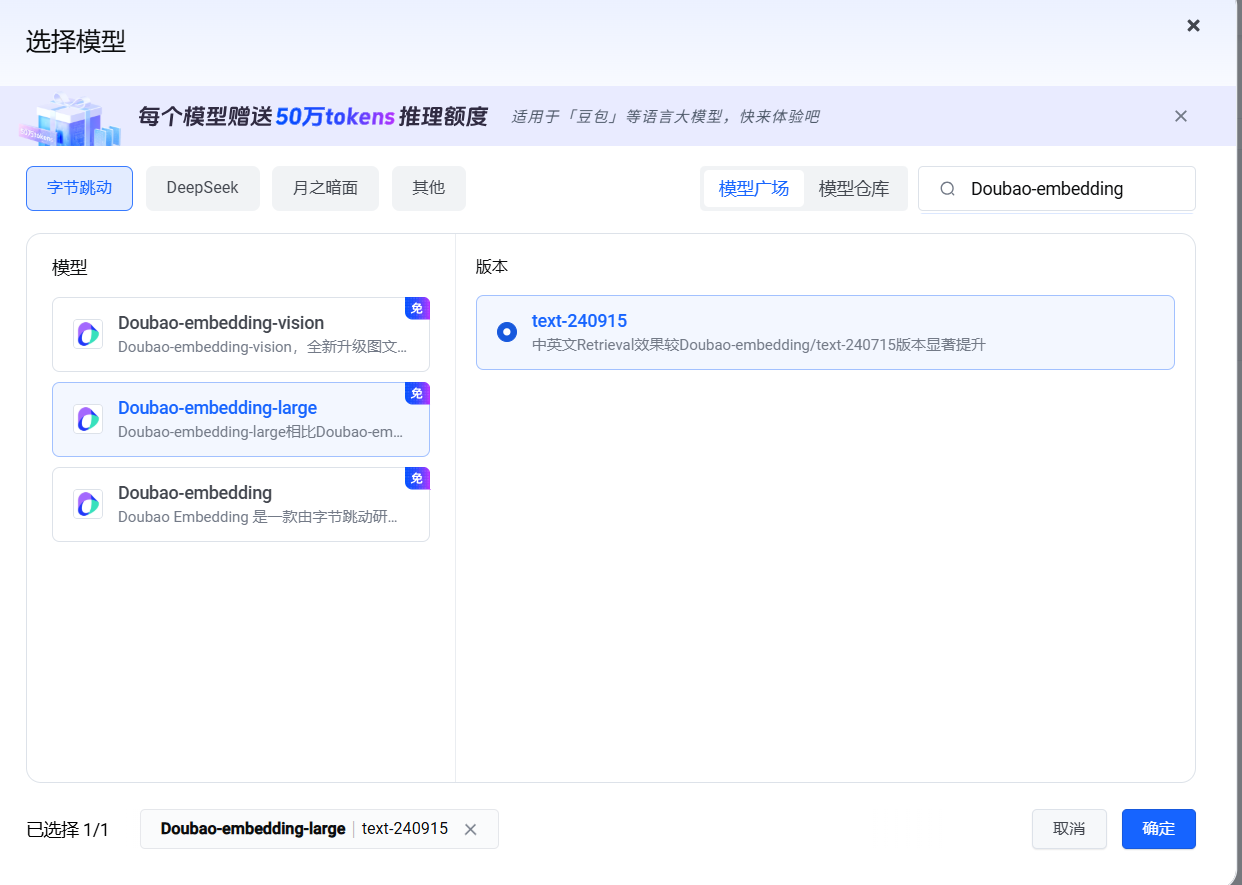Click the 免 badge on Doubao-embedding-vision
This screenshot has width=1242, height=885.
pyautogui.click(x=417, y=308)
